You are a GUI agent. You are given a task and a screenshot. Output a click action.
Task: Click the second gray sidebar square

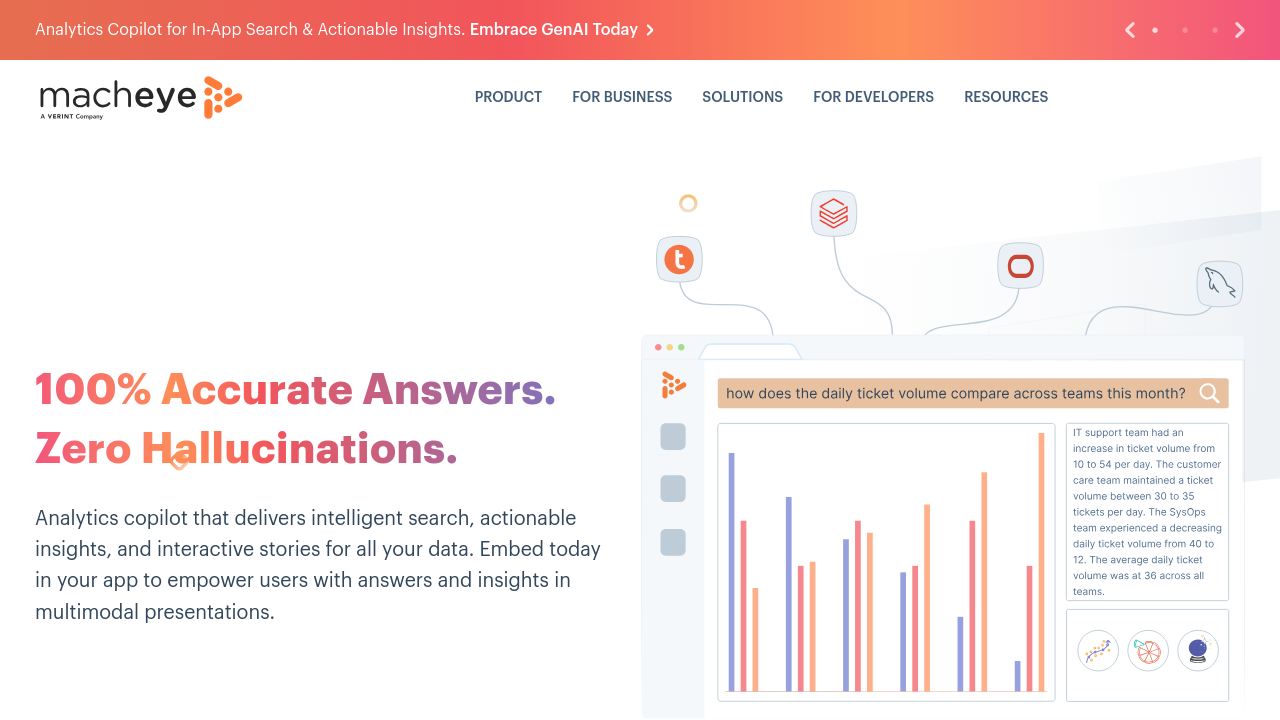(673, 488)
